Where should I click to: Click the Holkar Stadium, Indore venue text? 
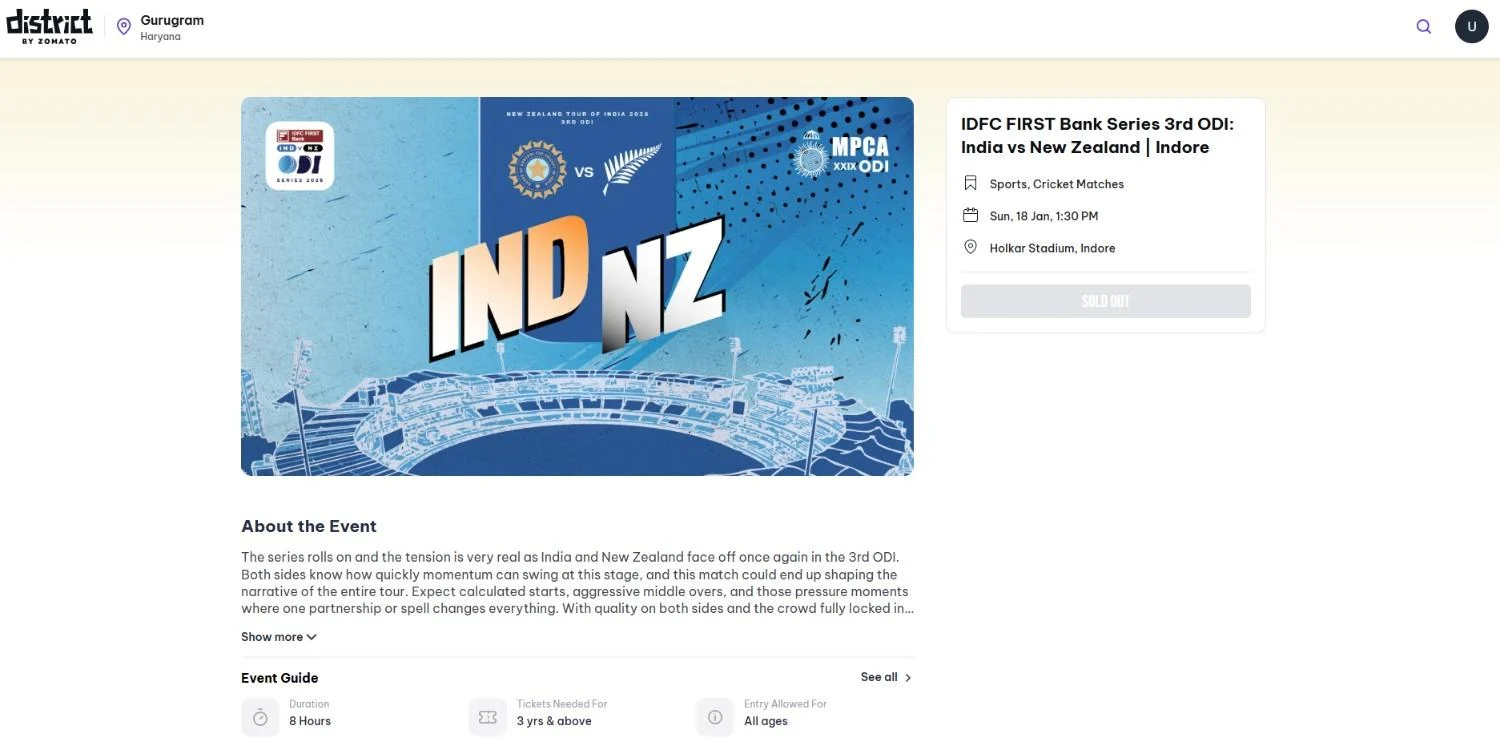(x=1053, y=246)
